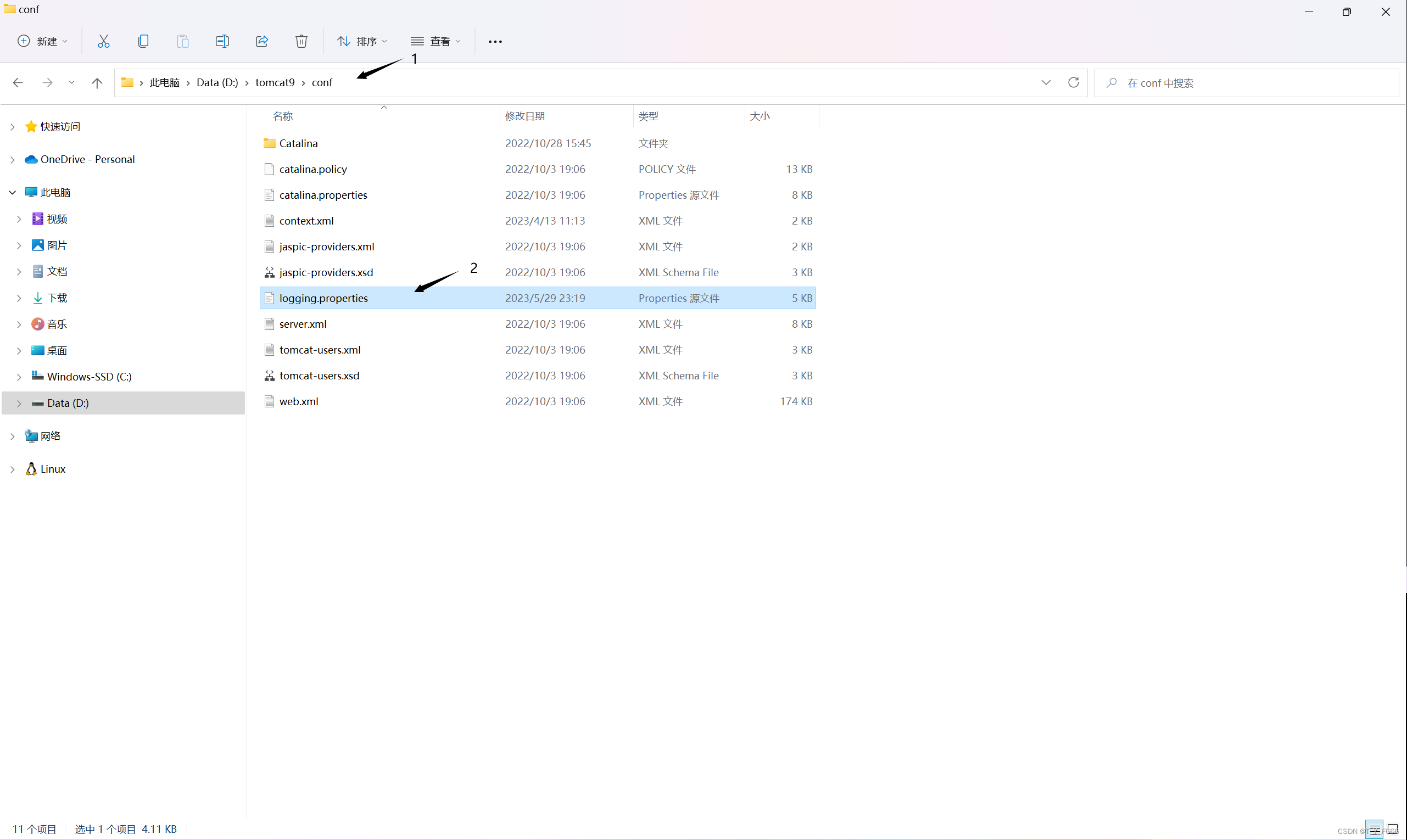Click the Copy icon in toolbar
Screen dimensions: 1407x840
[143, 41]
